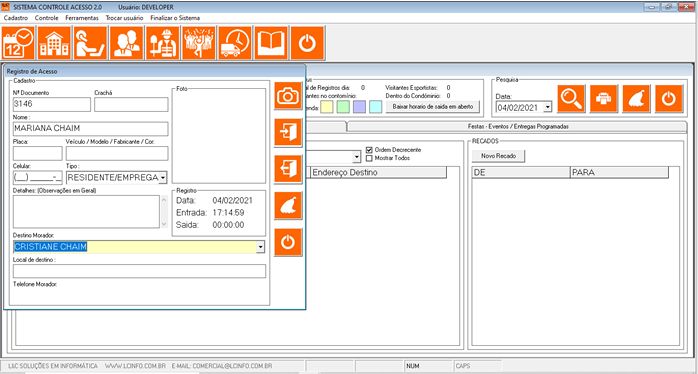Click the Saida time 00:00:00
The height and width of the screenshot is (374, 698).
pyautogui.click(x=228, y=225)
